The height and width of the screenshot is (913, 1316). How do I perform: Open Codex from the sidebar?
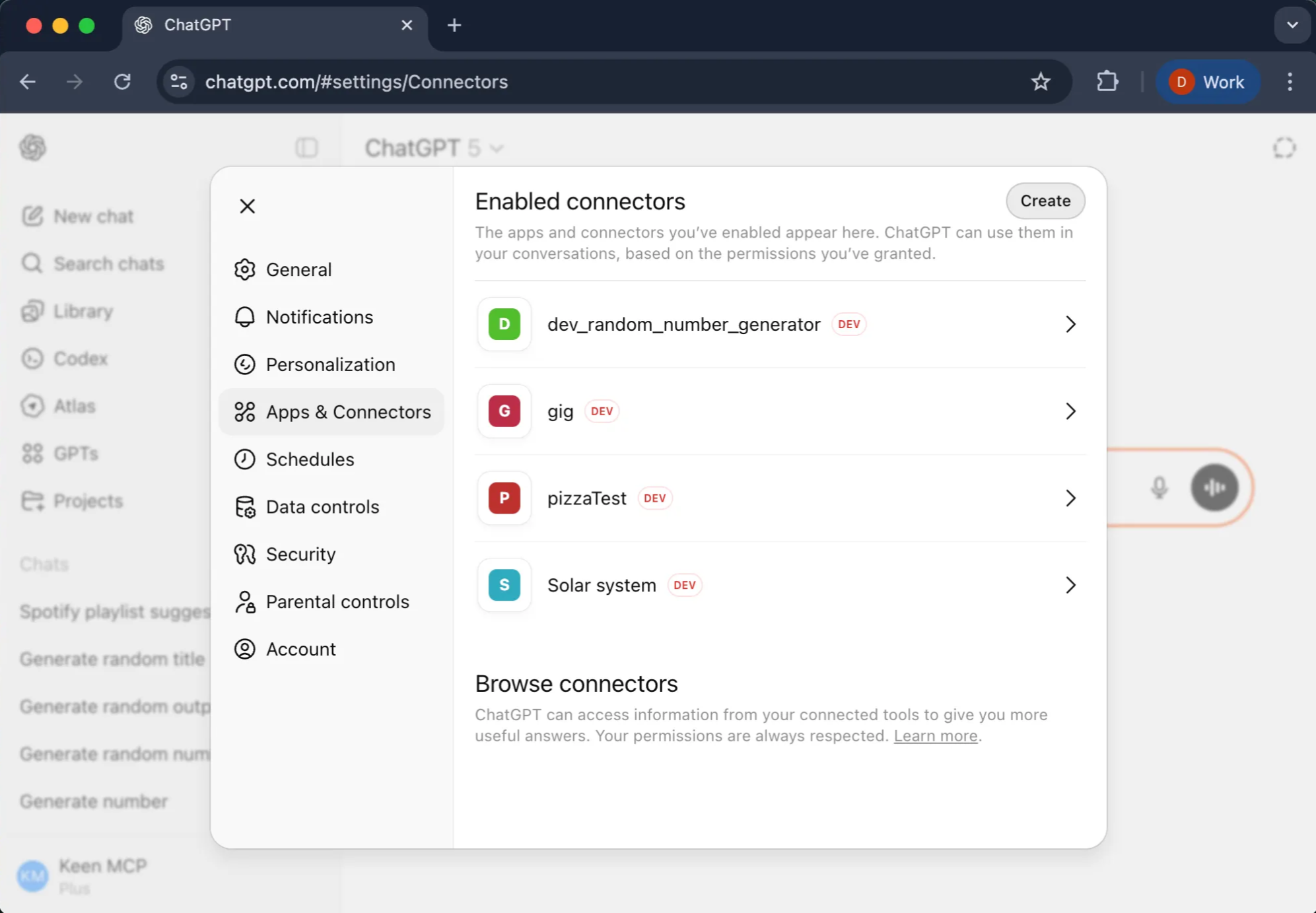pos(80,358)
